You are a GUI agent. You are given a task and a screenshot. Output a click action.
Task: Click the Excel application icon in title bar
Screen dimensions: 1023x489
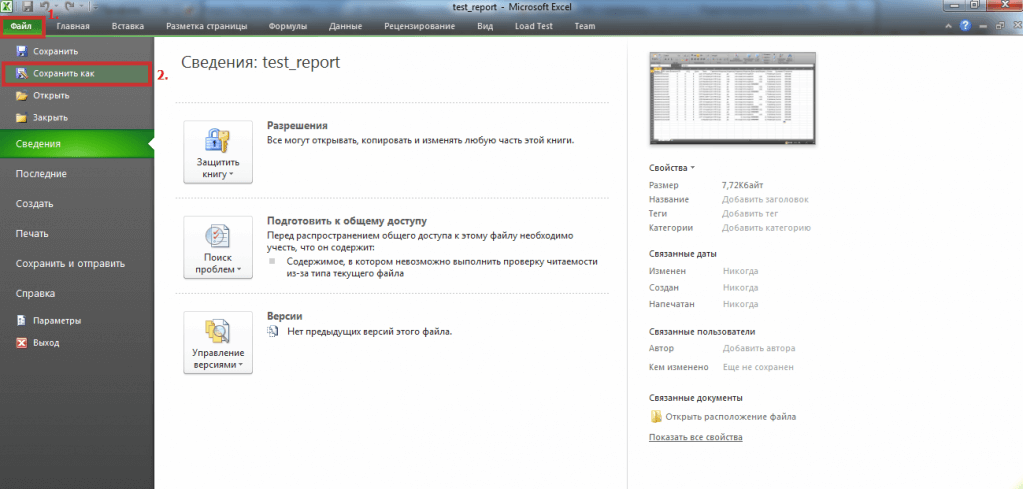coord(7,7)
